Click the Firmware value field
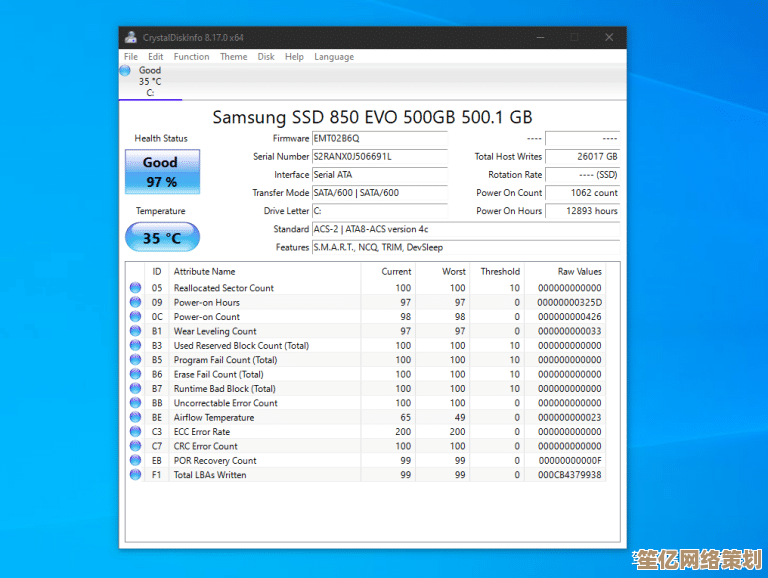Viewport: 768px width, 578px height. 379,139
